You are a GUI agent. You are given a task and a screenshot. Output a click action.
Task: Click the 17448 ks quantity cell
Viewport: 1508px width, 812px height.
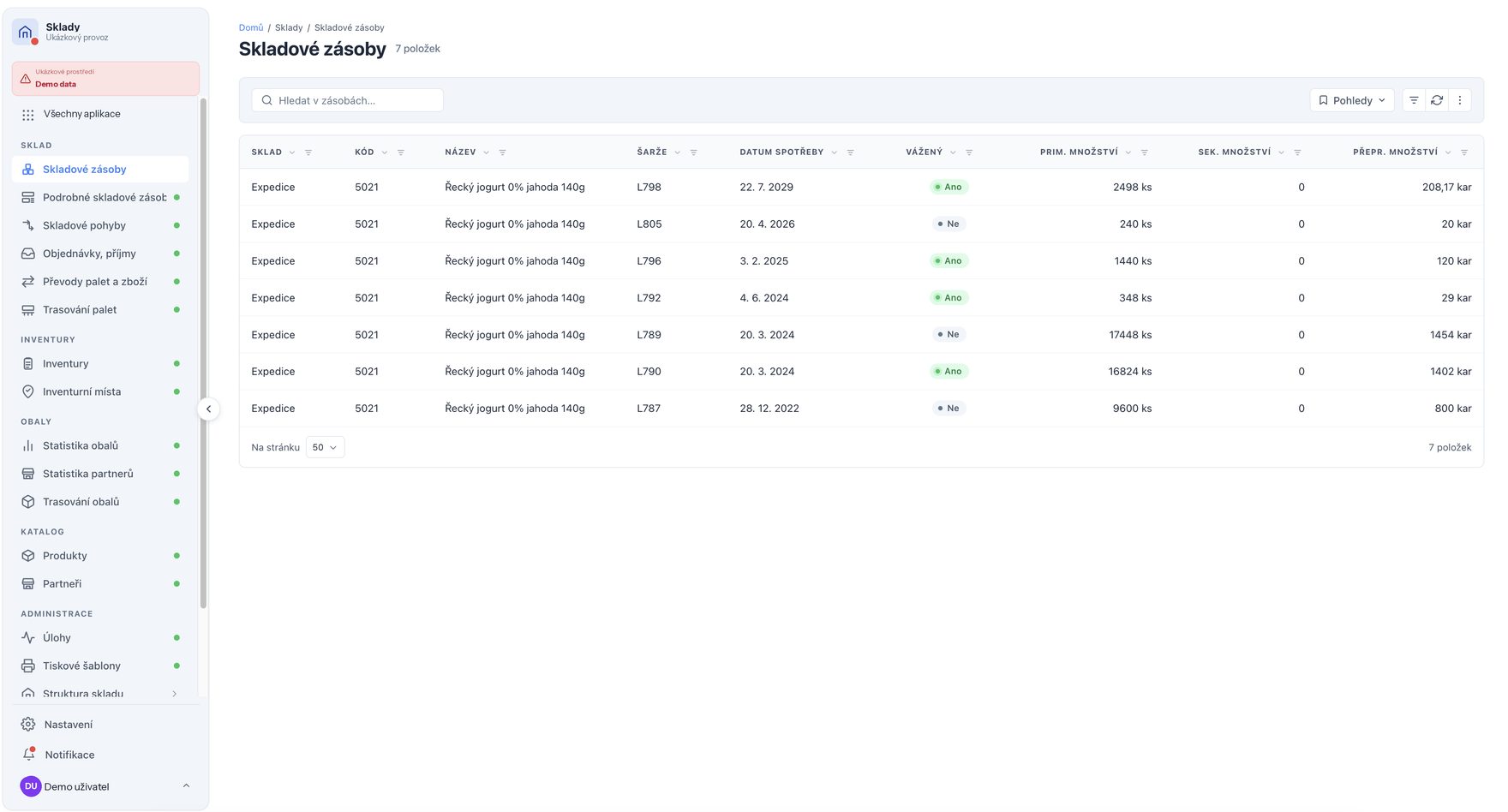pos(1130,335)
